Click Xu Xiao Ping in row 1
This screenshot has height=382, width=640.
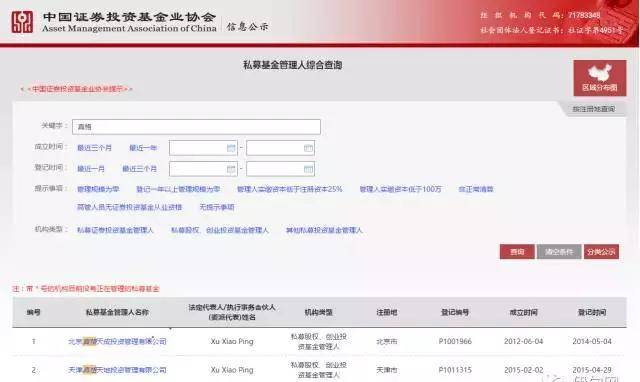[x=232, y=342]
